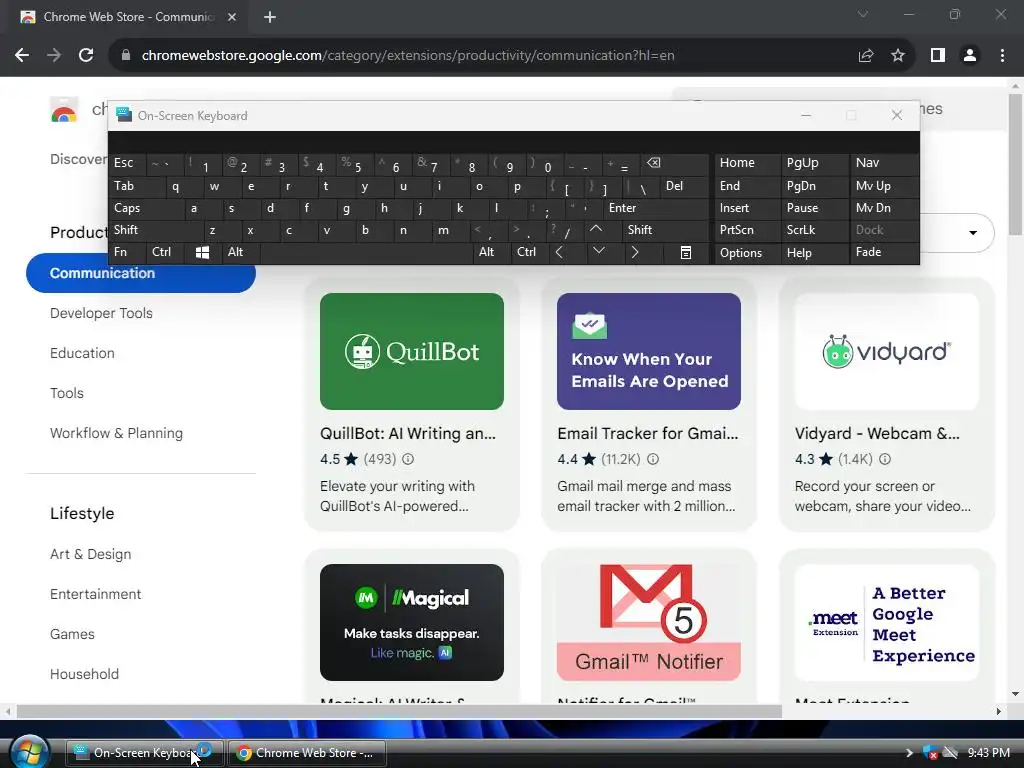Select Workflow & Planning category
This screenshot has height=768, width=1024.
coord(116,433)
